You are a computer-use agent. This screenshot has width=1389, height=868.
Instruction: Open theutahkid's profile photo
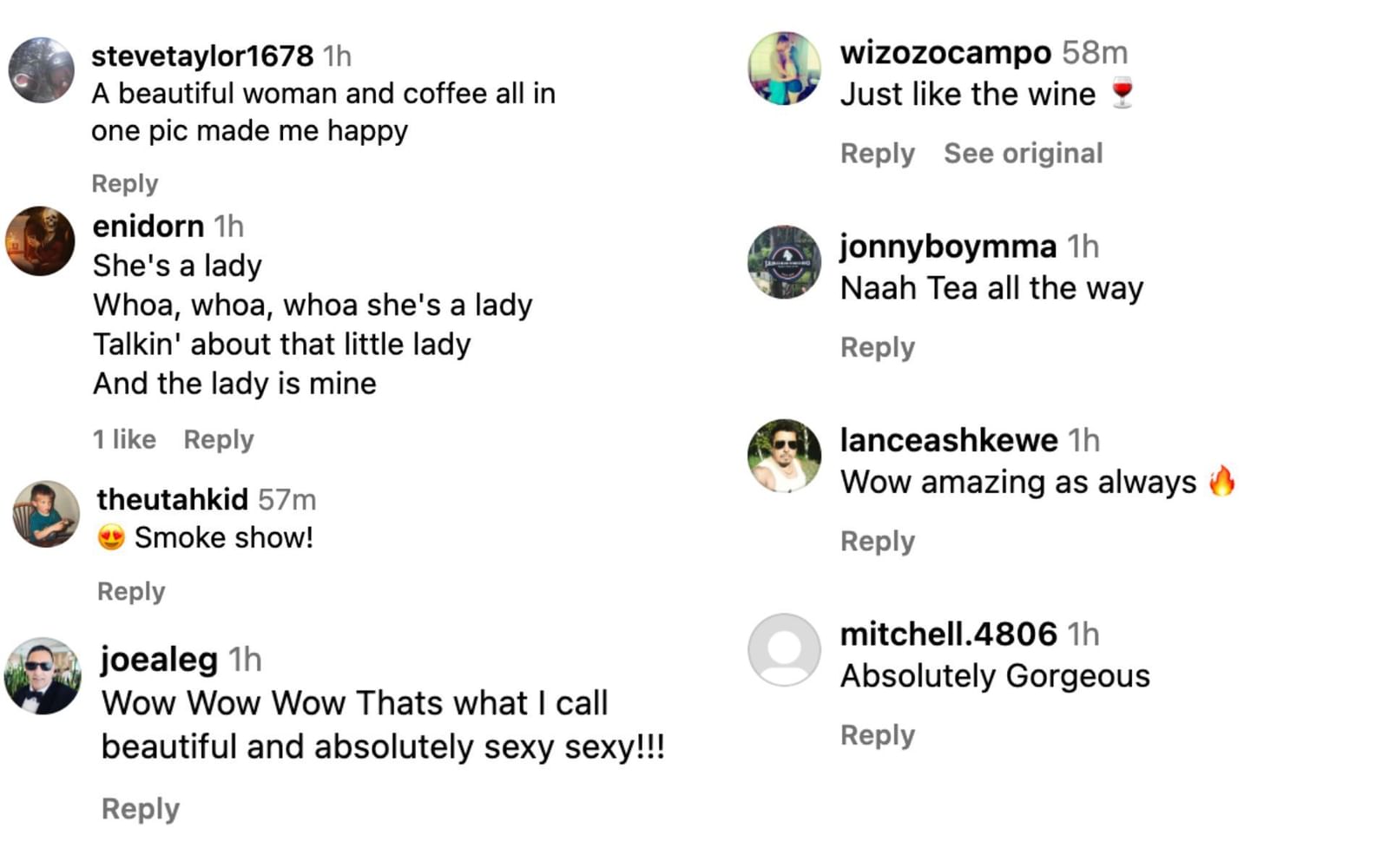46,514
